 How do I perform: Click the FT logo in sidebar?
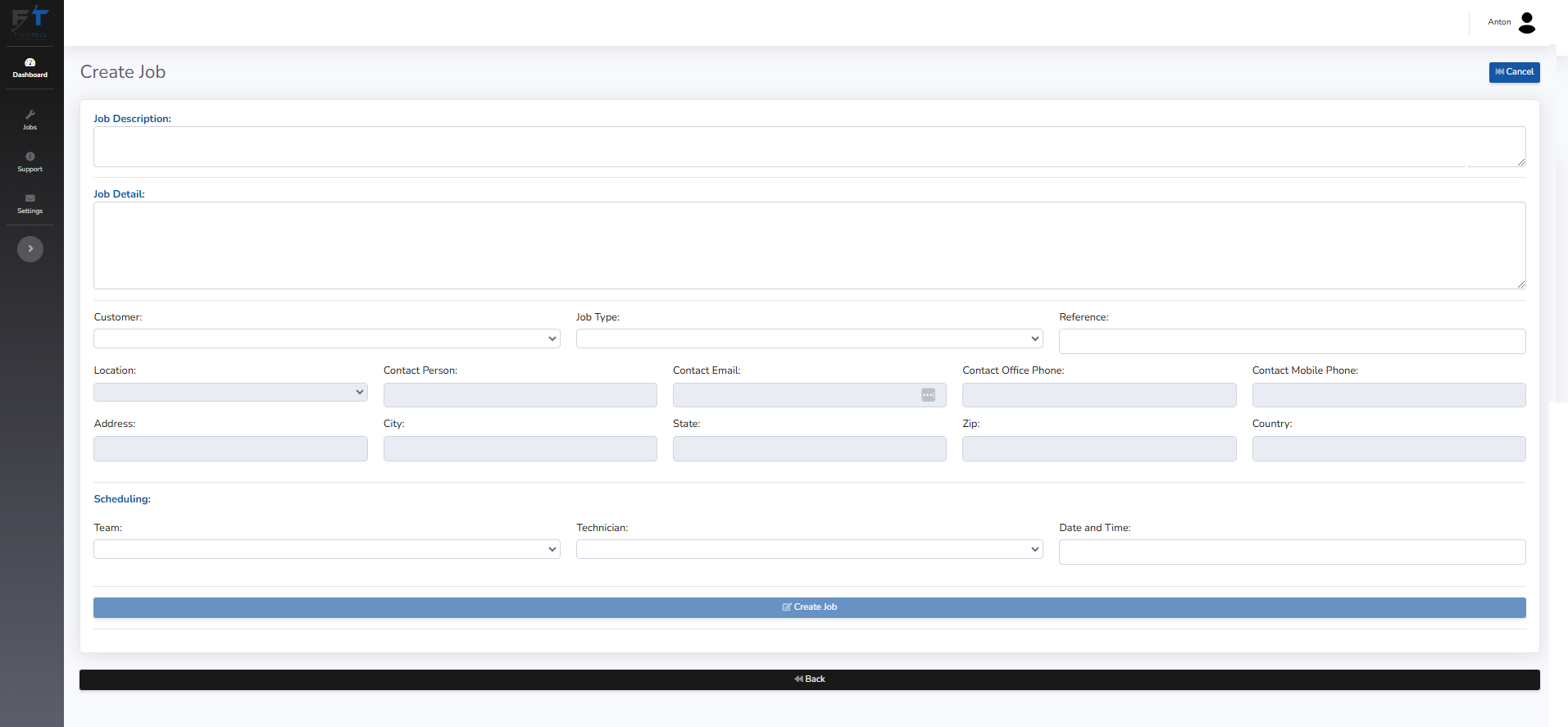(30, 20)
